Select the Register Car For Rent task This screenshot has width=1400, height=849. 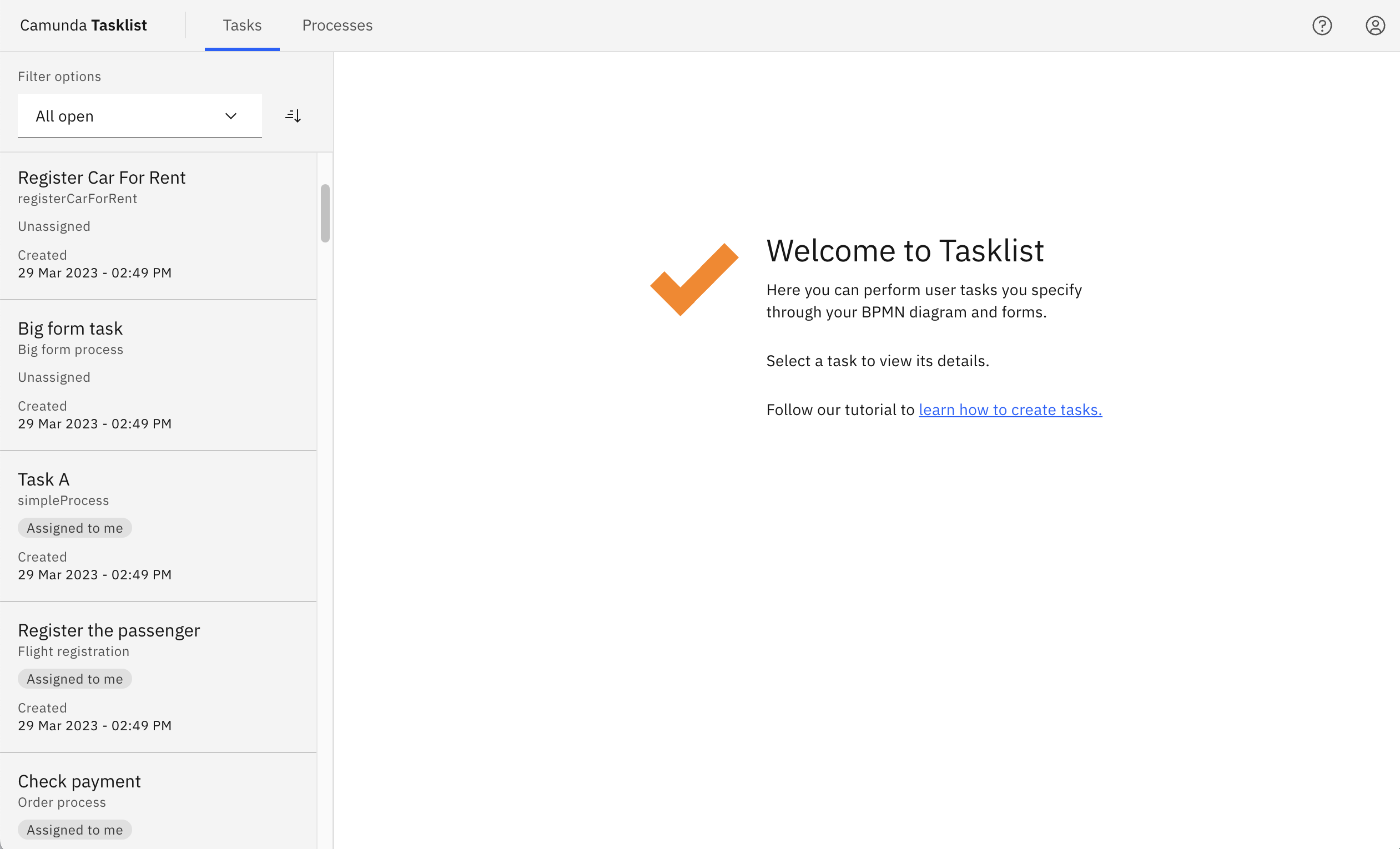click(102, 178)
